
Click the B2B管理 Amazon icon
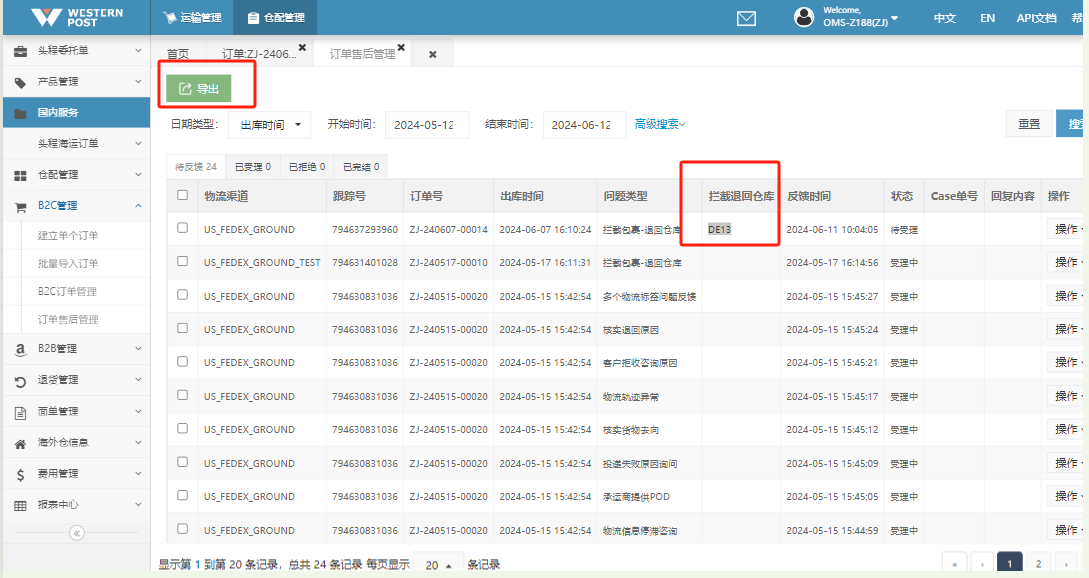click(20, 349)
